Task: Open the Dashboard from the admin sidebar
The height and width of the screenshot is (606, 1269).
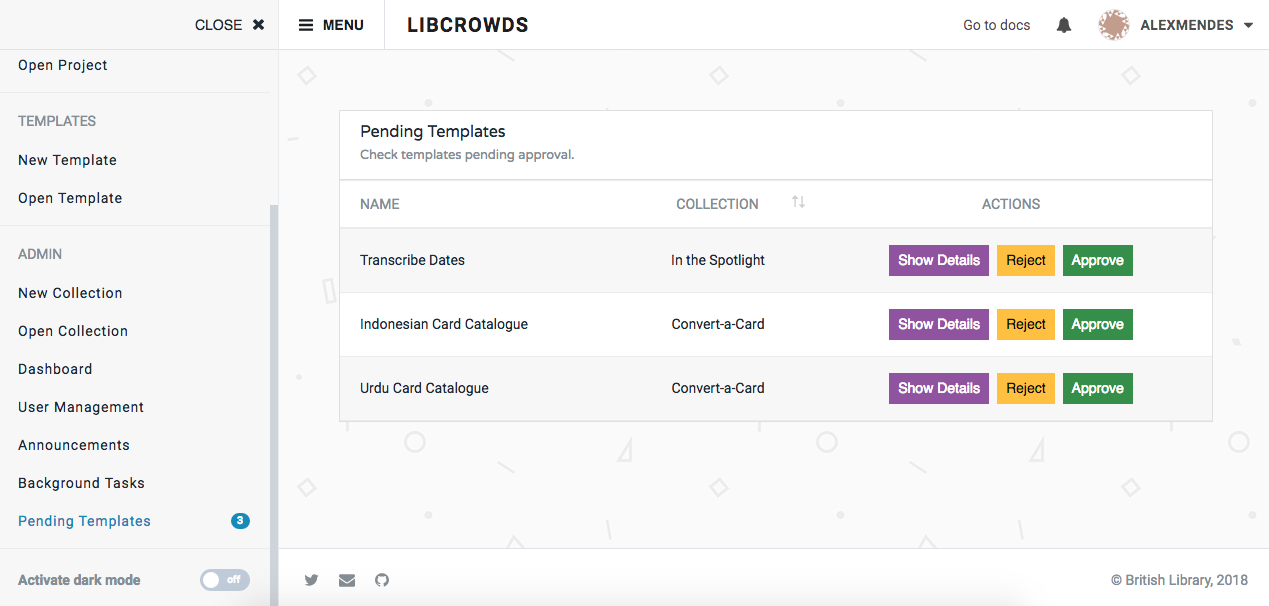Action: [x=55, y=368]
